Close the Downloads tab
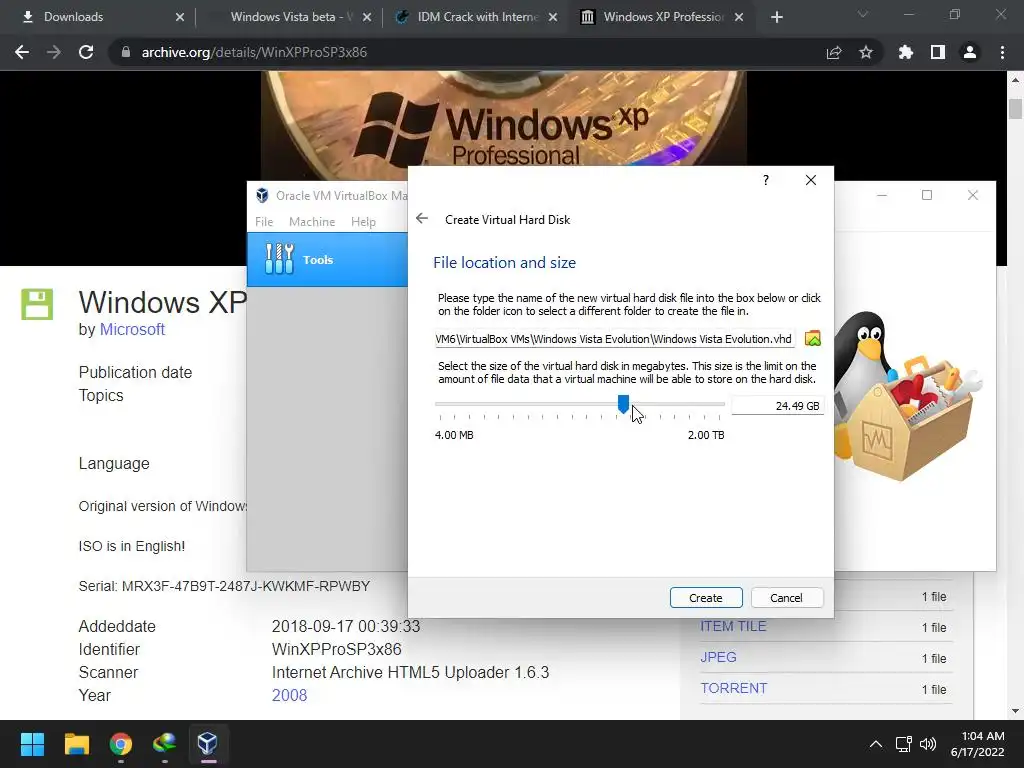Image resolution: width=1024 pixels, height=768 pixels. [x=180, y=17]
